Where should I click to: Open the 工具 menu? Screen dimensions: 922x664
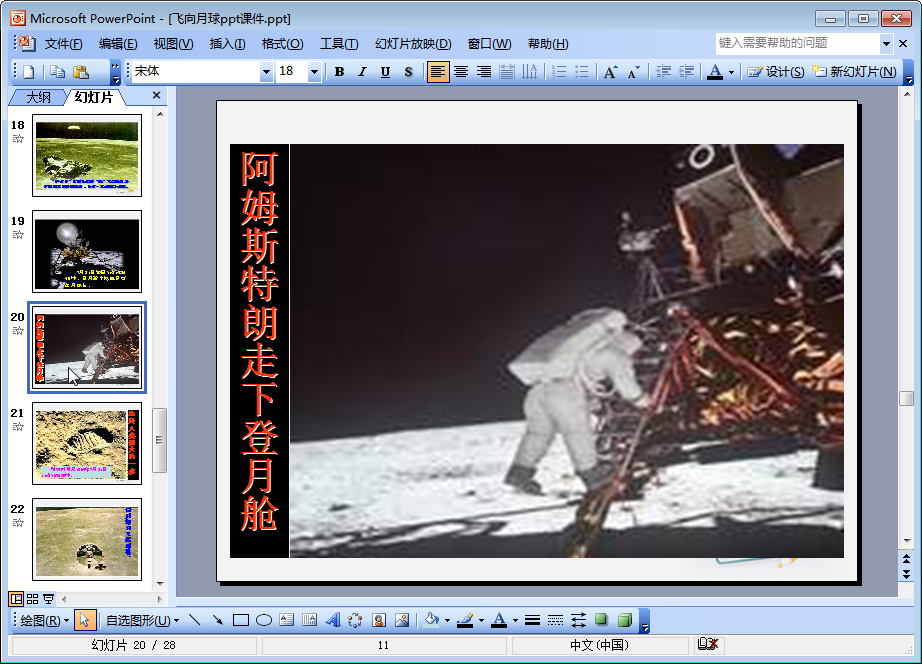tap(339, 44)
